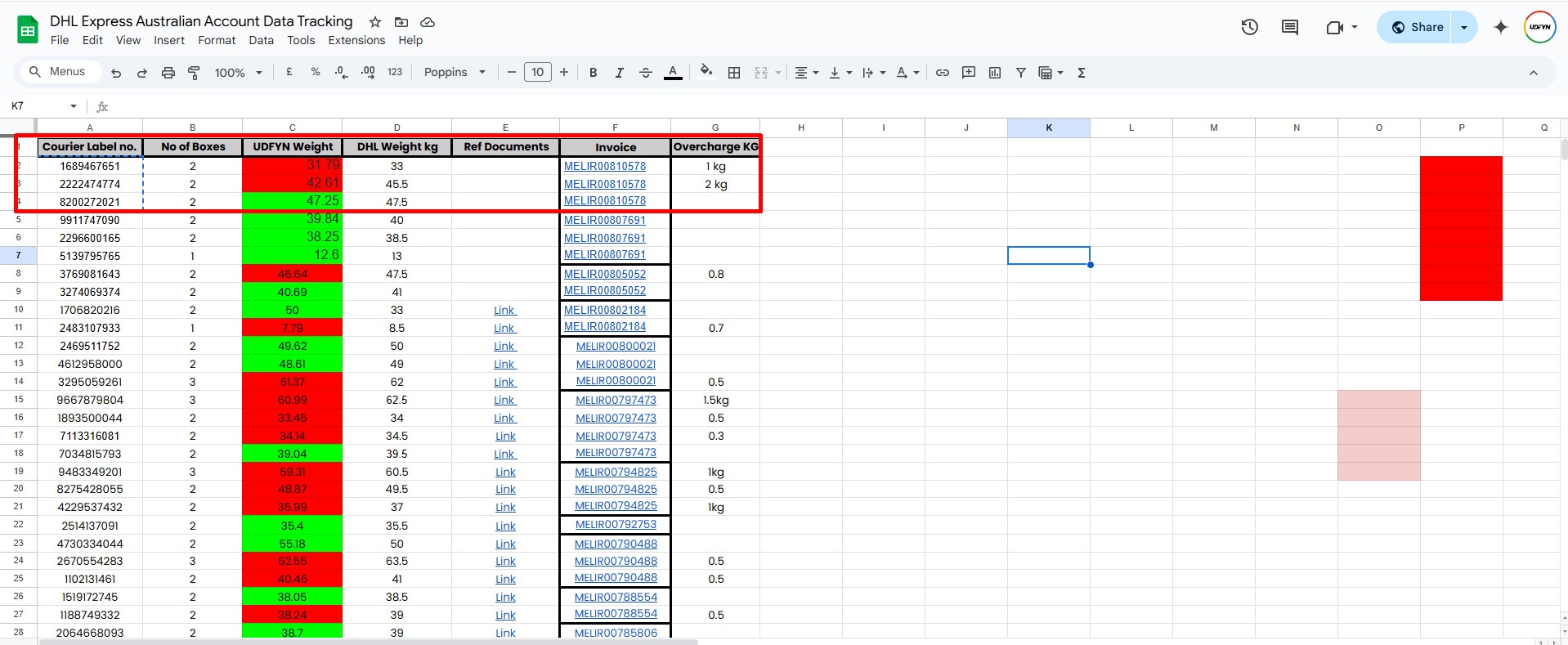Click the Share button

1417,27
